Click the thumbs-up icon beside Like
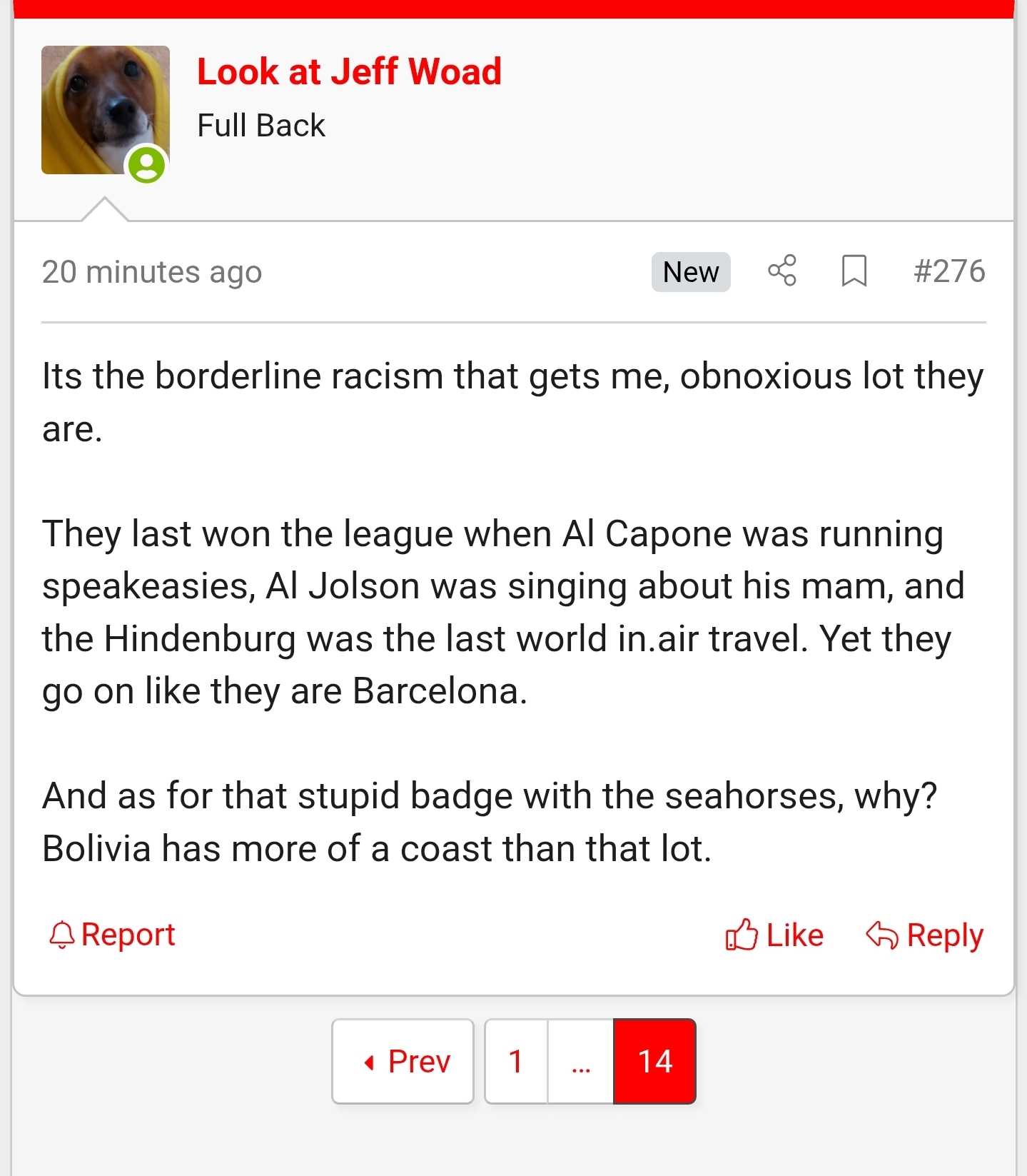The width and height of the screenshot is (1027, 1176). (x=741, y=935)
